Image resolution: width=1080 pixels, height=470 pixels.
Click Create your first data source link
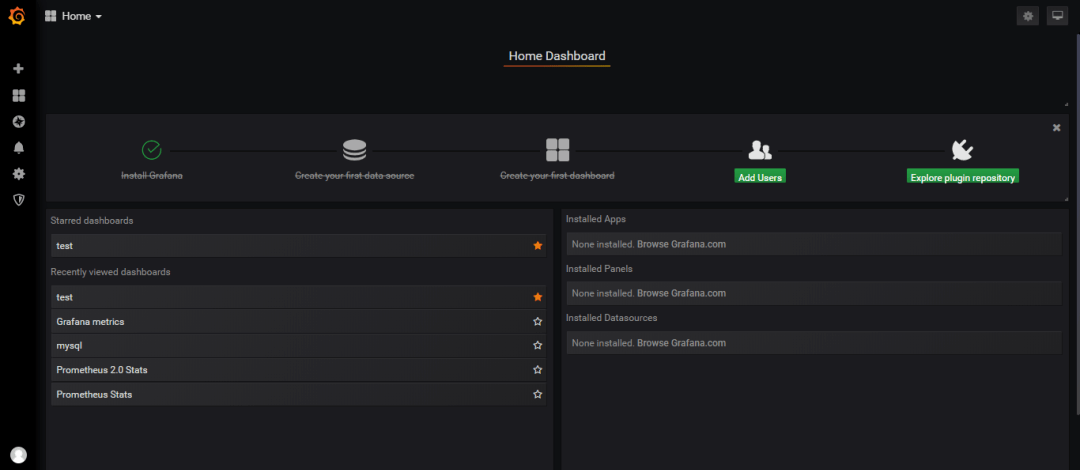pos(355,176)
